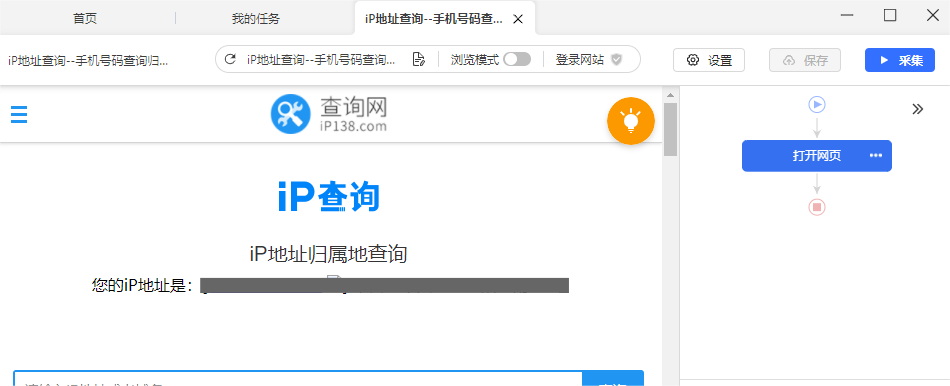950x386 pixels.
Task: Click the shield icon beside 登录网站
Action: point(617,59)
